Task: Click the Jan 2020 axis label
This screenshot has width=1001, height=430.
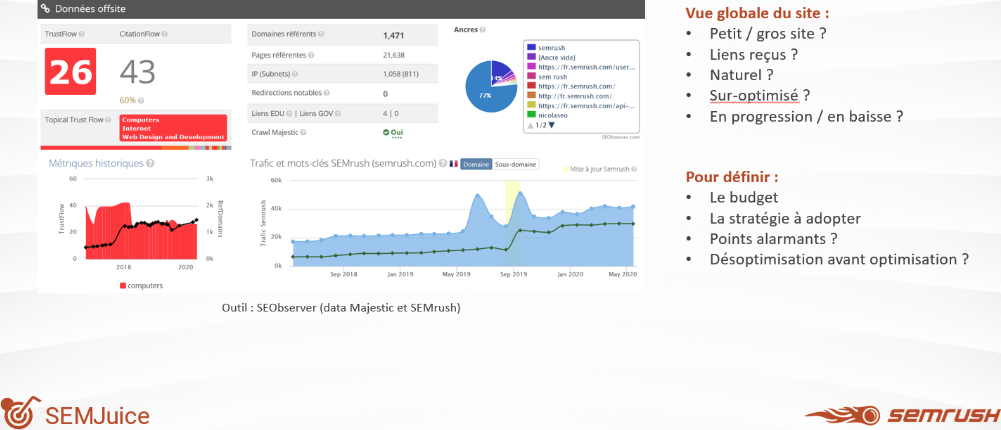Action: coord(569,274)
